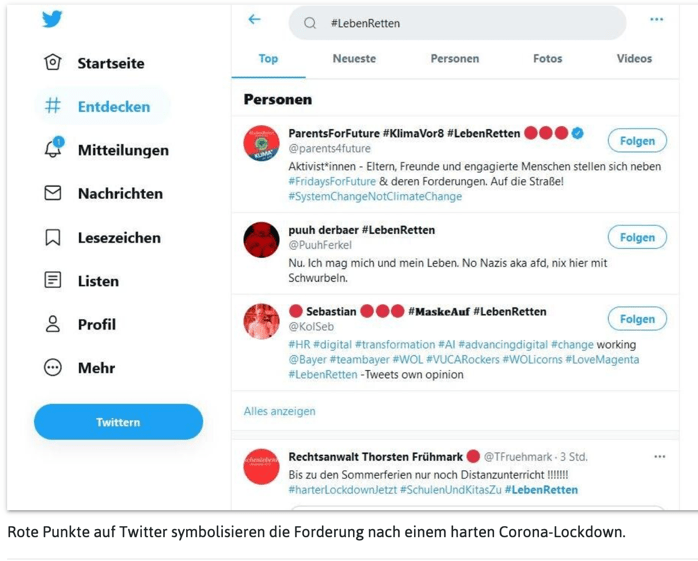Switch to the Neueste tab

click(x=354, y=59)
